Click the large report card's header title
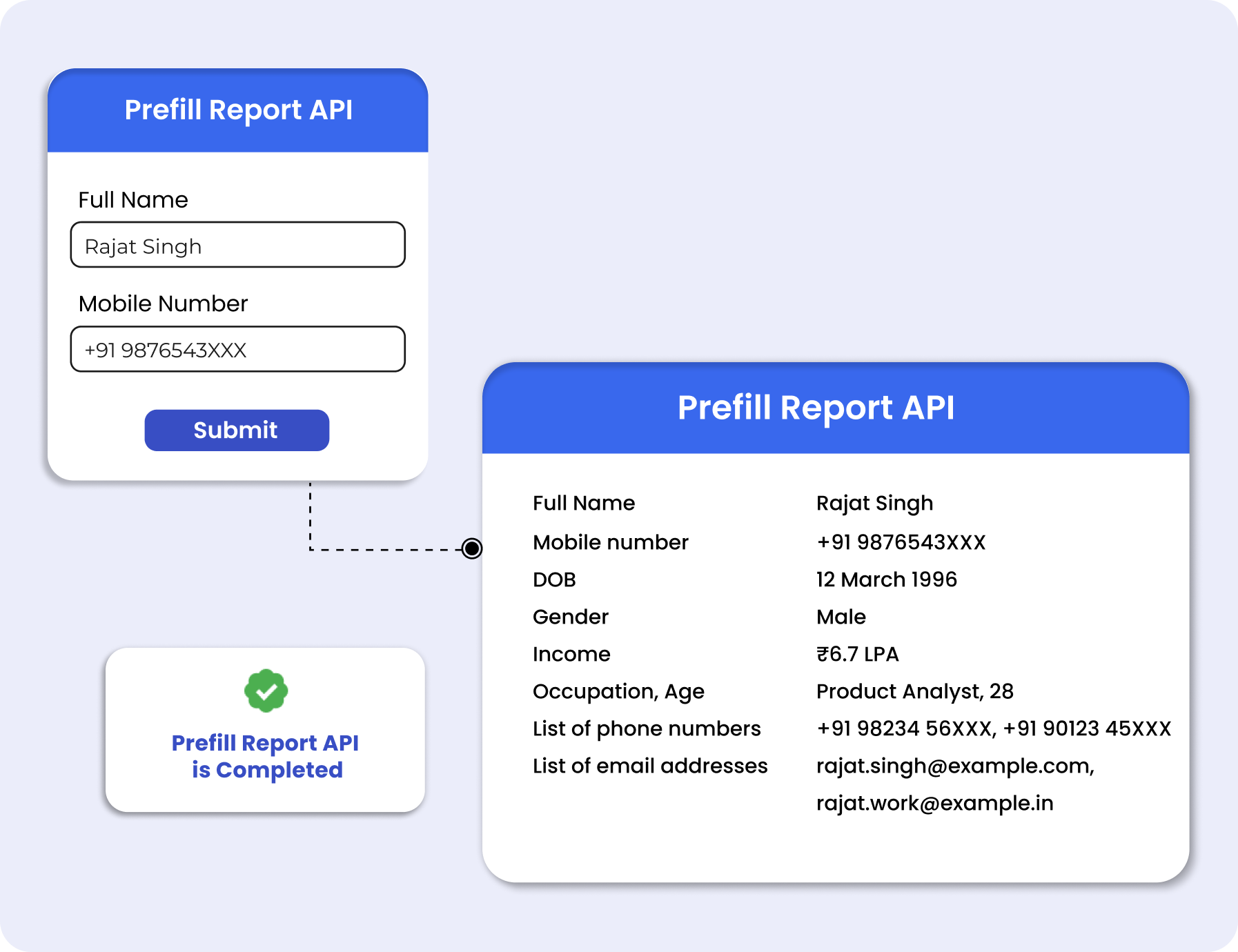Viewport: 1238px width, 952px height. pos(816,408)
